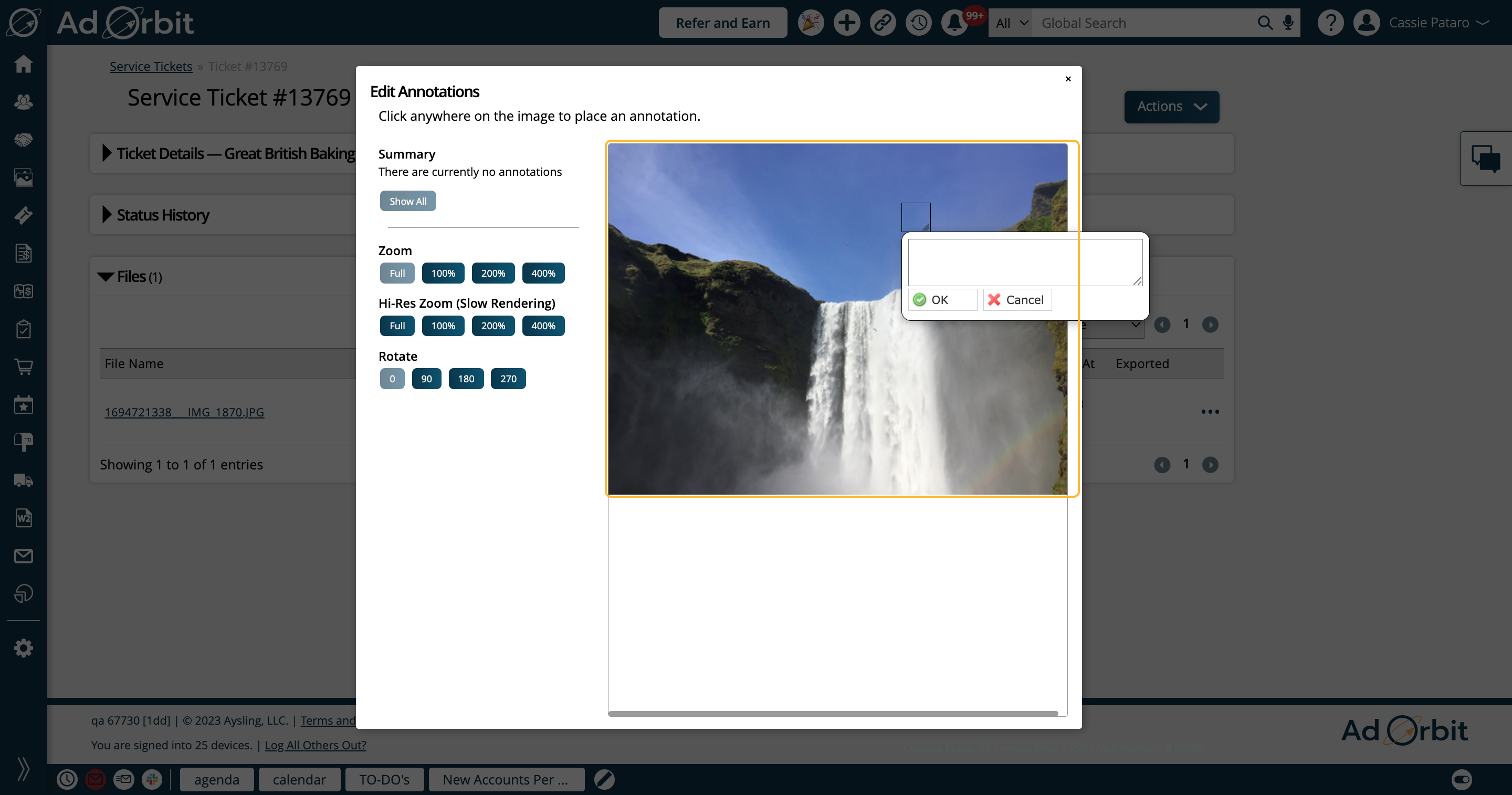This screenshot has width=1512, height=795.
Task: Click the Show All annotations button
Action: [x=408, y=201]
